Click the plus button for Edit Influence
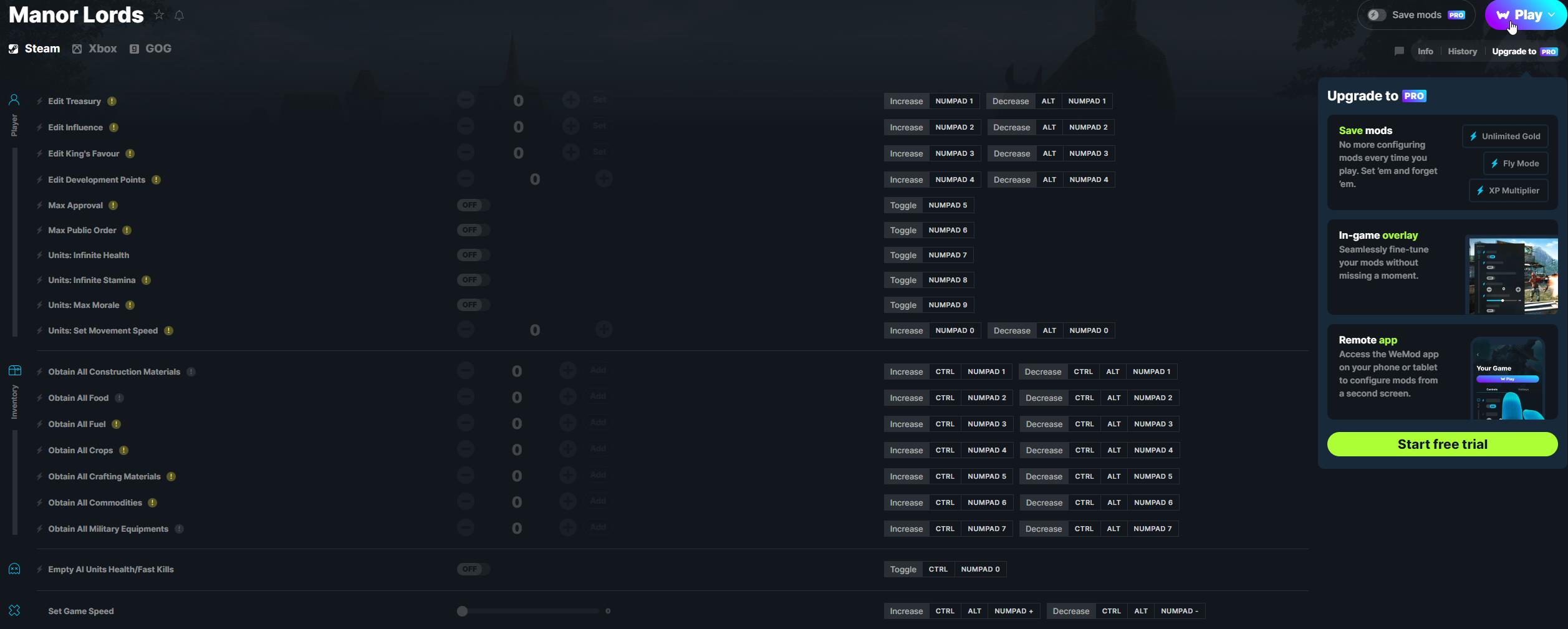 pos(570,127)
